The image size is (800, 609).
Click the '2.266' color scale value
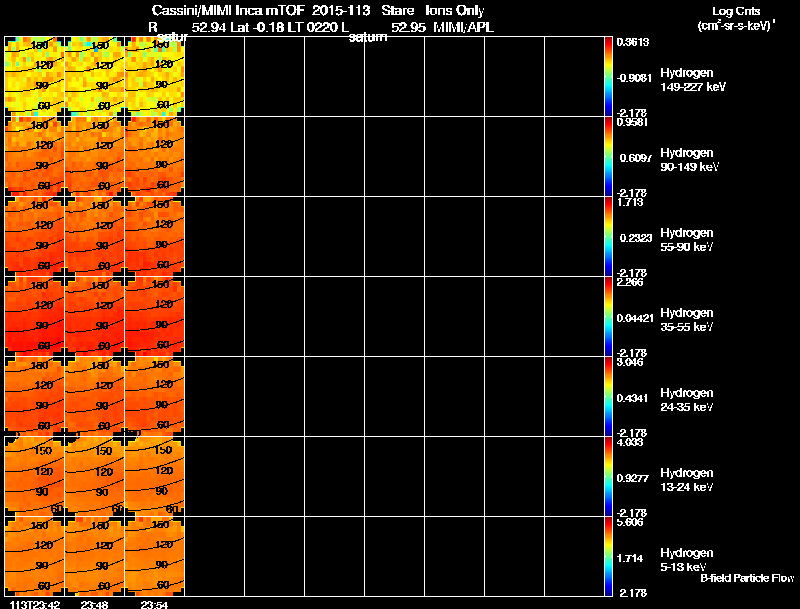(x=630, y=283)
